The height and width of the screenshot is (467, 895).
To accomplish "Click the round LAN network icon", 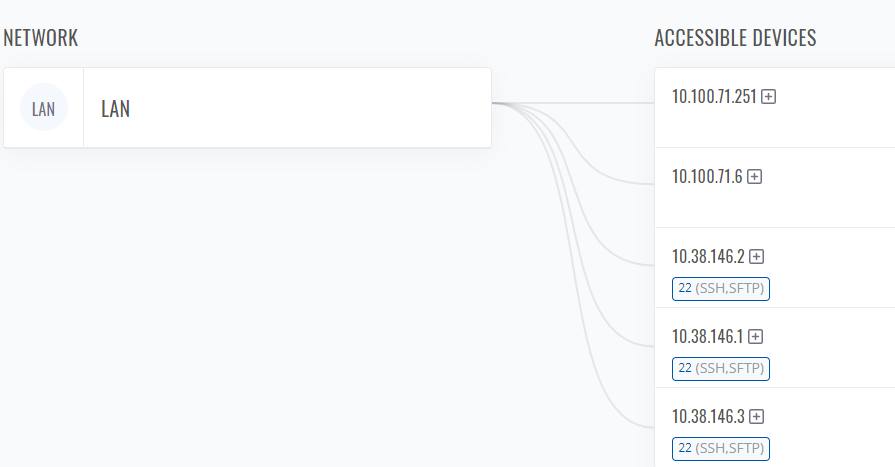I will tap(44, 107).
